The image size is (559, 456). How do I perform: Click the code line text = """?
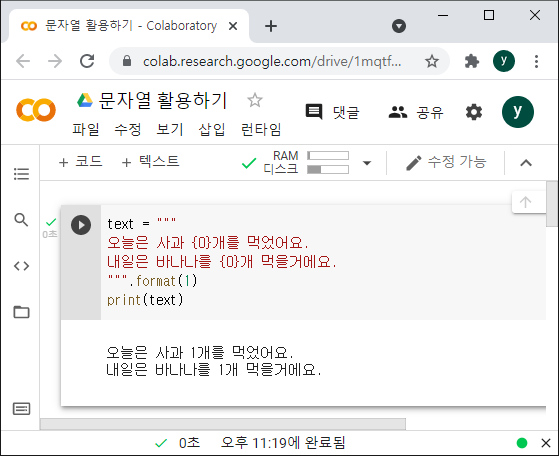[x=142, y=224]
